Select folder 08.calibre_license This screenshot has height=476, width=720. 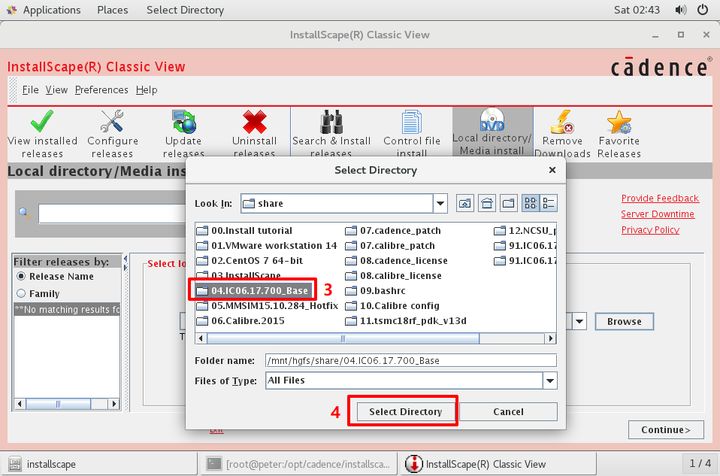pos(393,276)
